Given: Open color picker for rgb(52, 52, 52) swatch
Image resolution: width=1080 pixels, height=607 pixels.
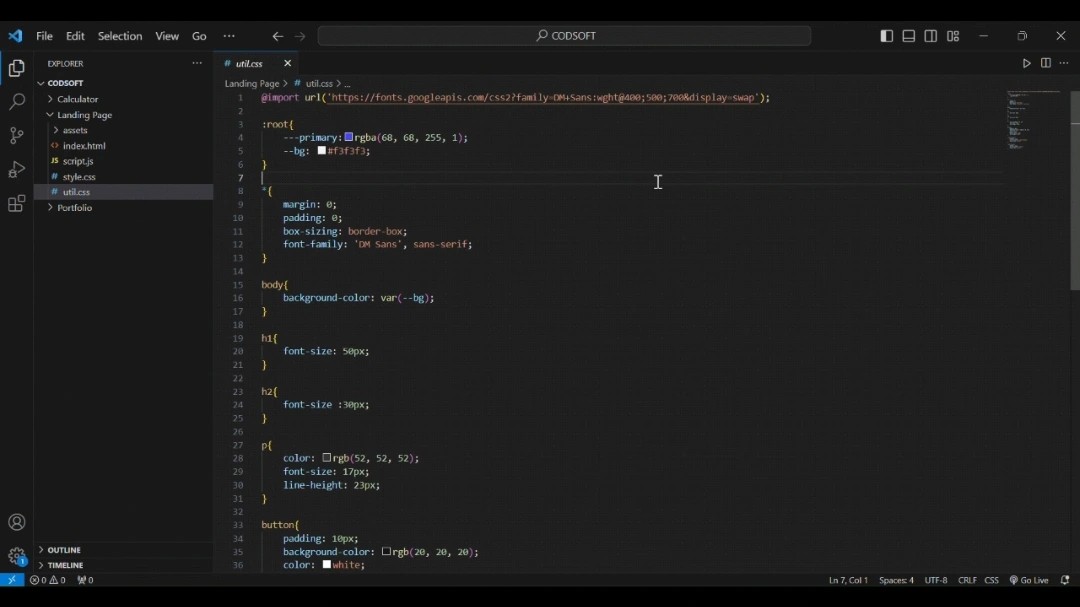Looking at the screenshot, I should [326, 457].
